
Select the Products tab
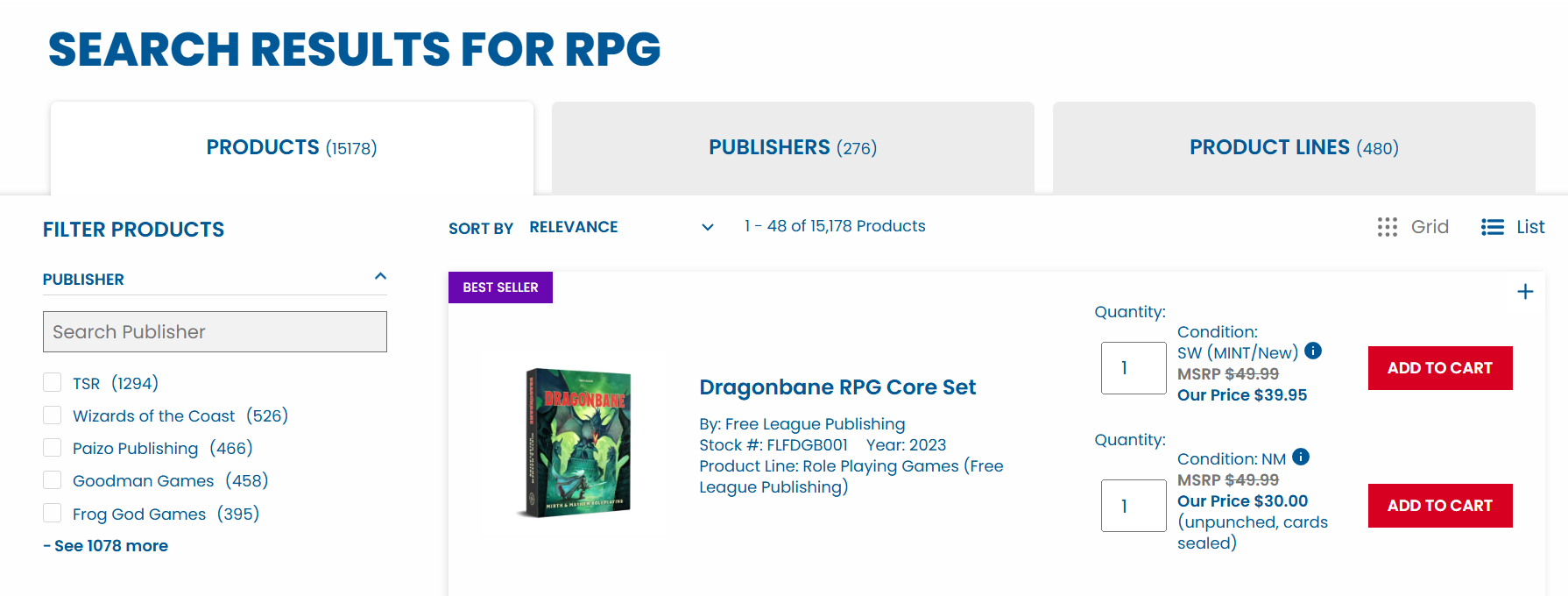[292, 147]
